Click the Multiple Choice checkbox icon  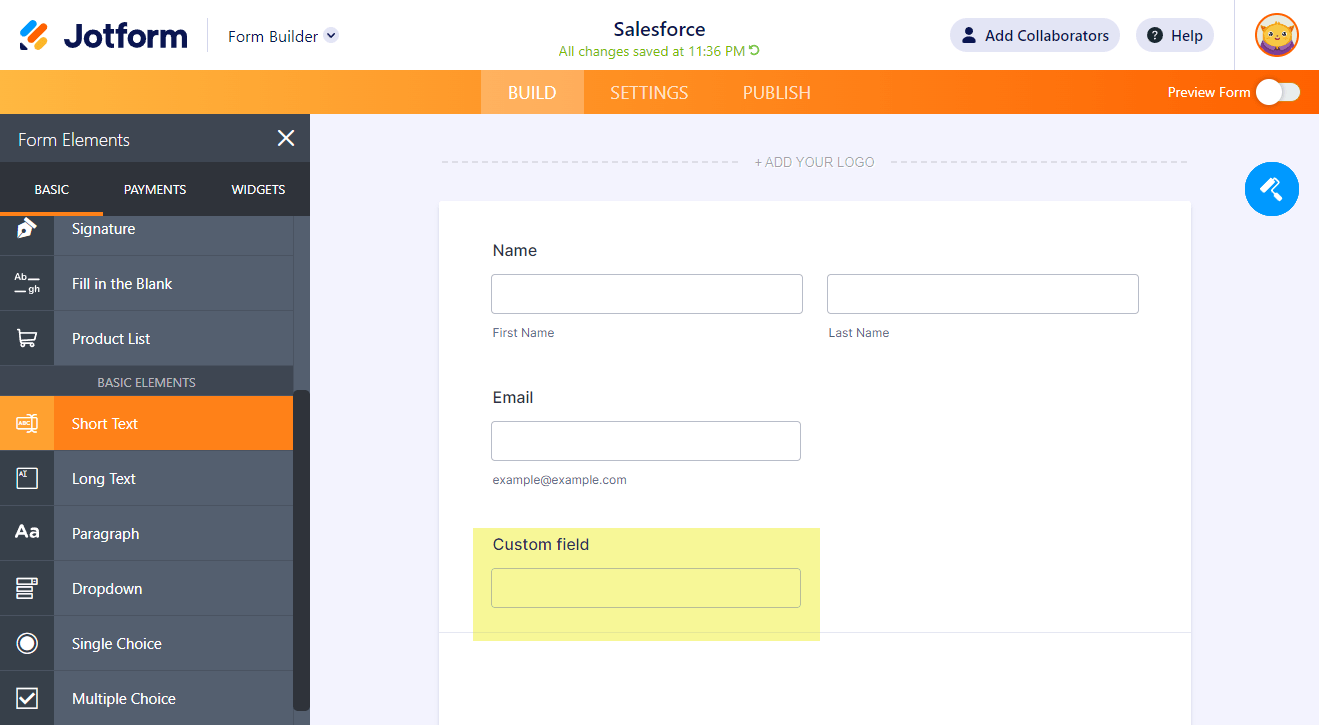point(27,698)
